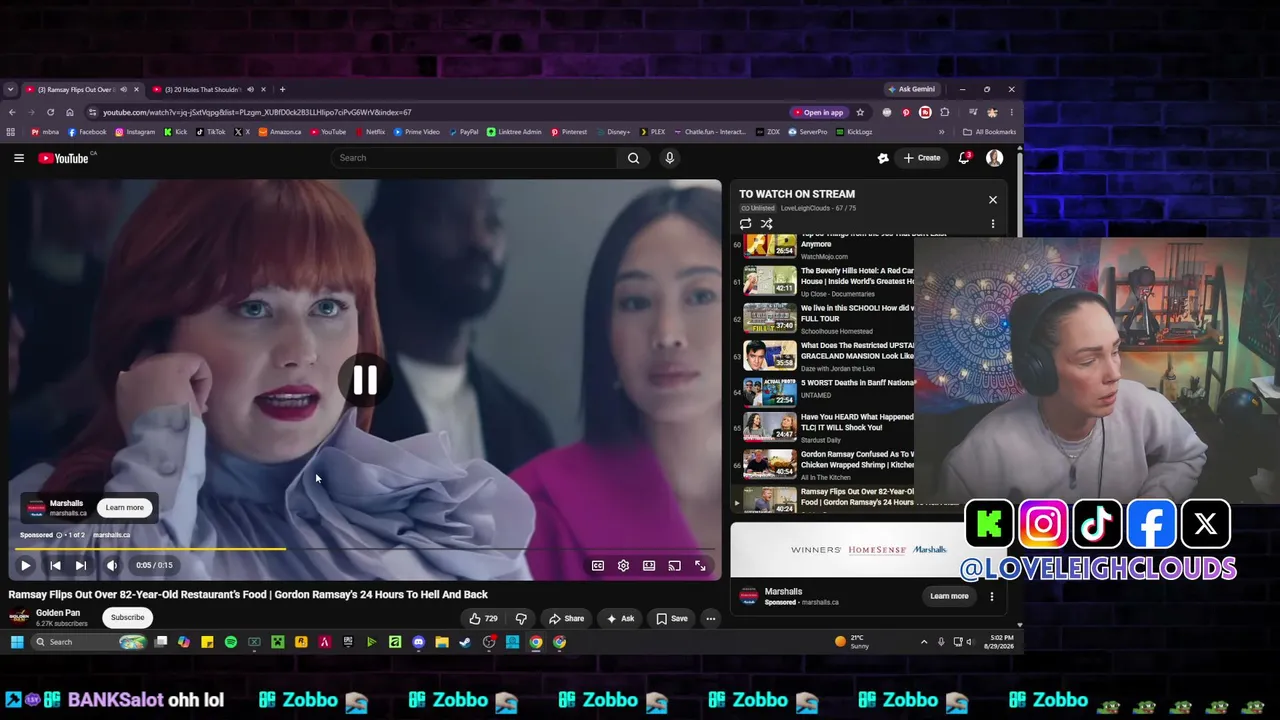Toggle closed captions on the player
The image size is (1280, 720).
598,566
